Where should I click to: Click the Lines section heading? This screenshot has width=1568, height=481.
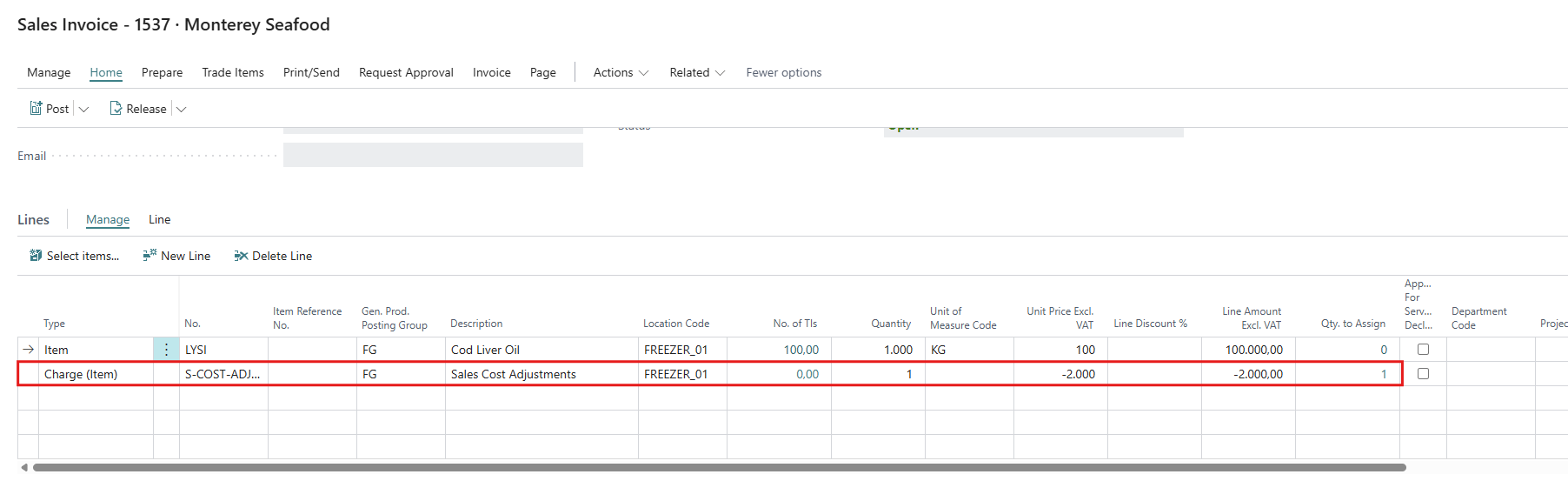click(x=33, y=219)
